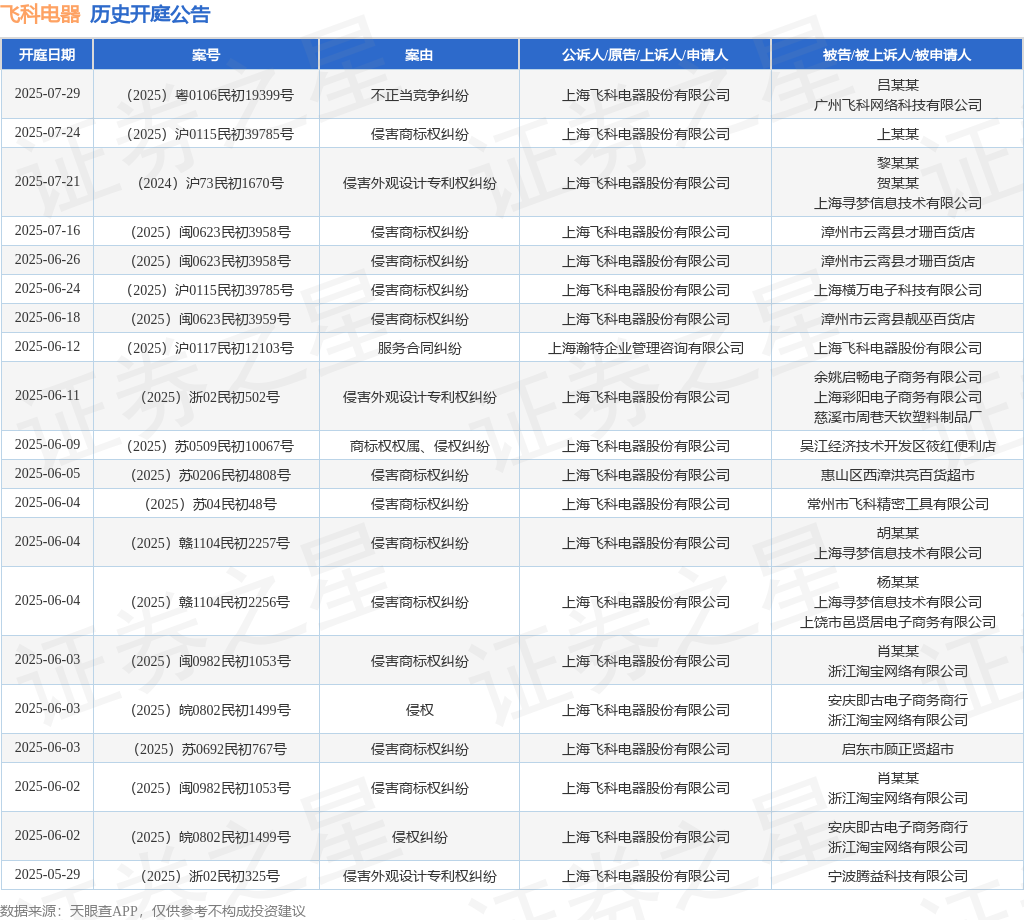Image resolution: width=1024 pixels, height=920 pixels.
Task: Click defendant 宁波腾益科技有限公司
Action: point(897,876)
